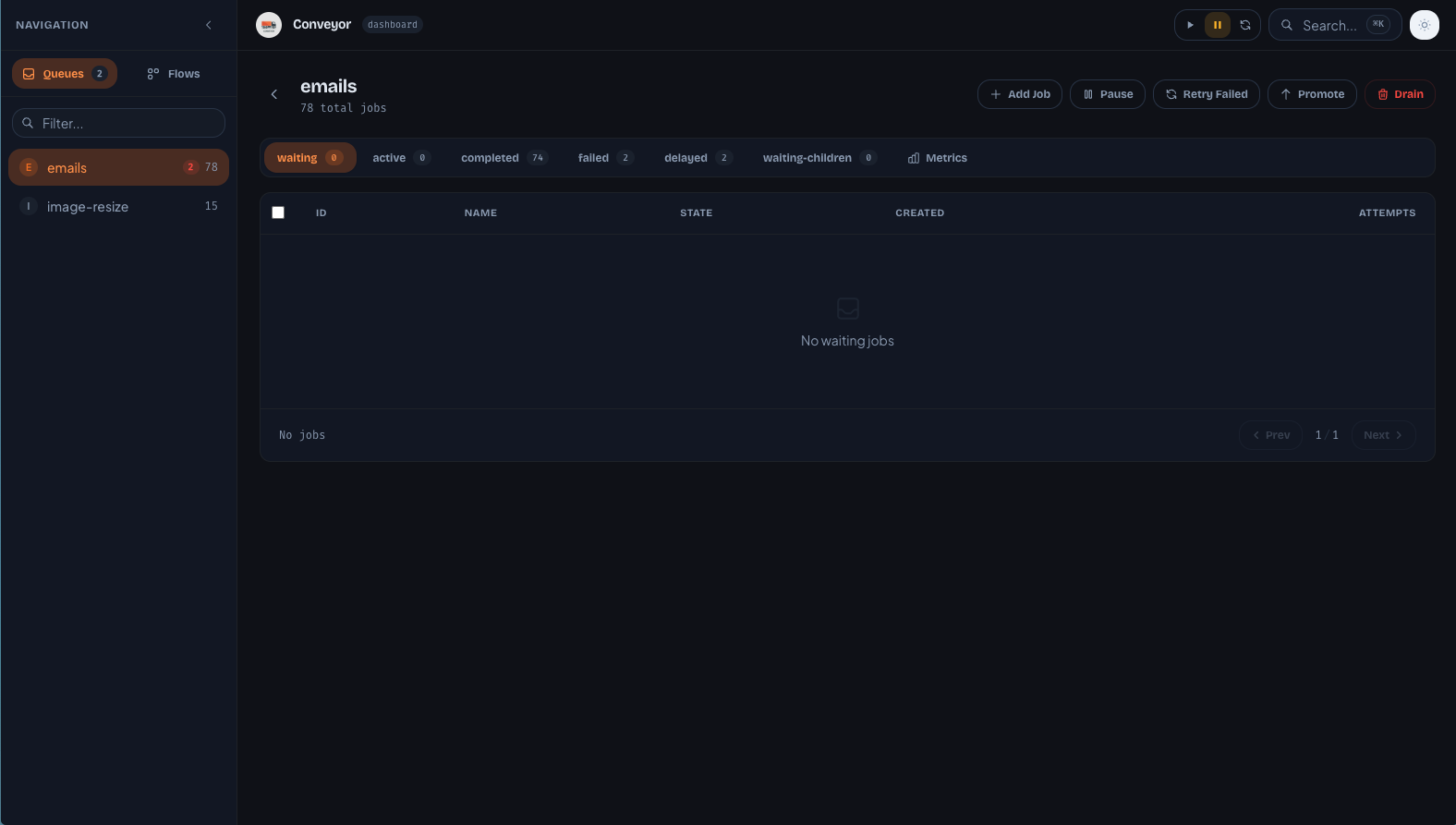Click the Promote button

click(1312, 94)
